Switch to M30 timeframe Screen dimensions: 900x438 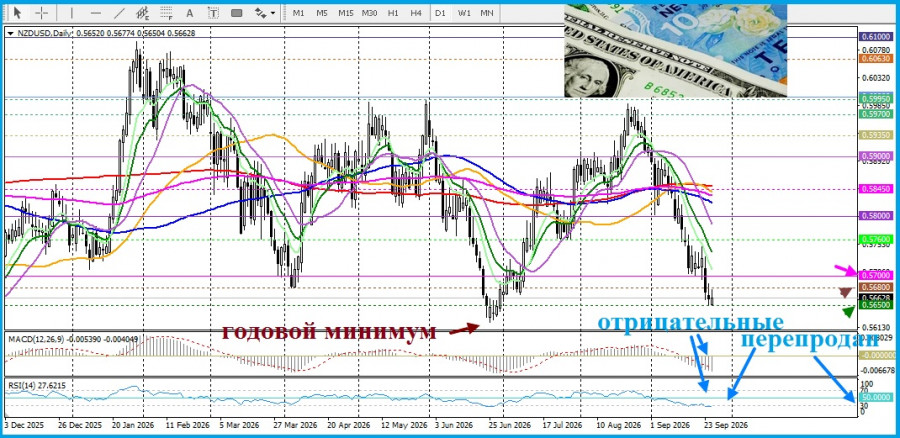tap(370, 13)
